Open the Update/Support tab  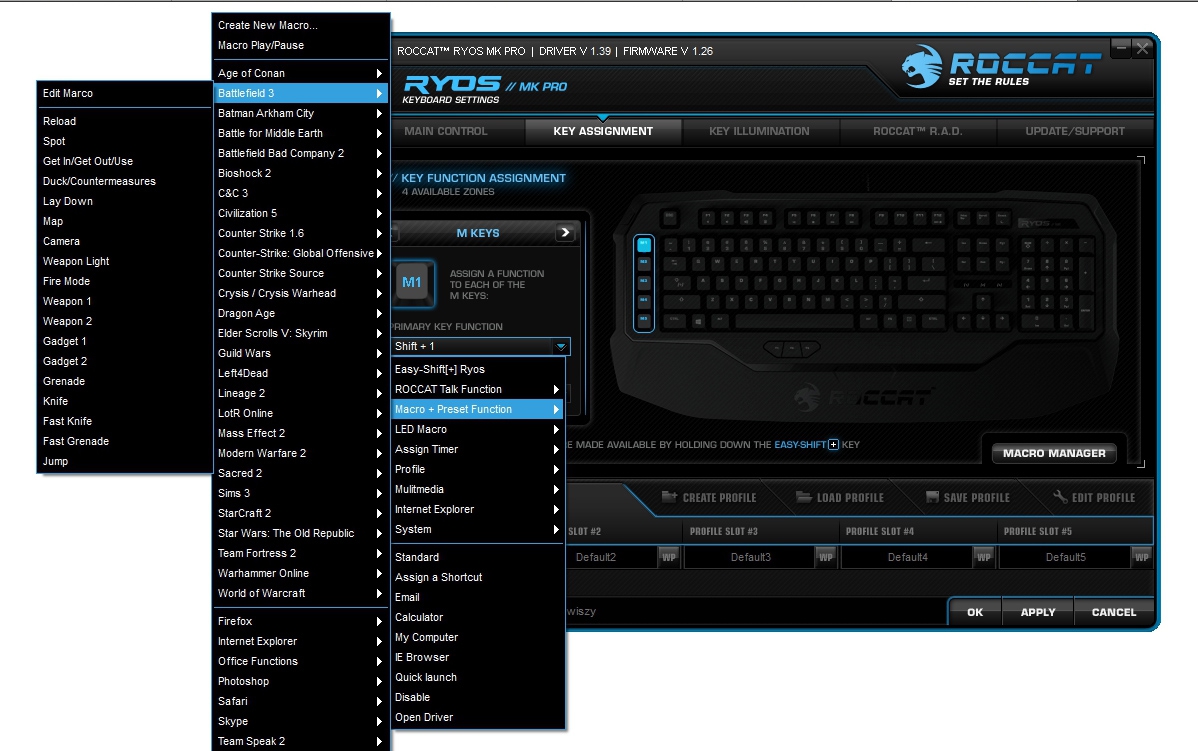(1074, 131)
